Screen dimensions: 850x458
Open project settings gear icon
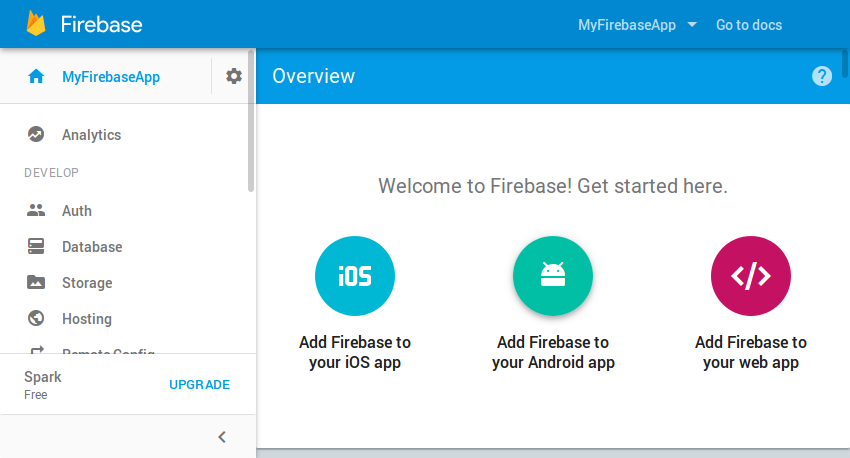point(234,76)
